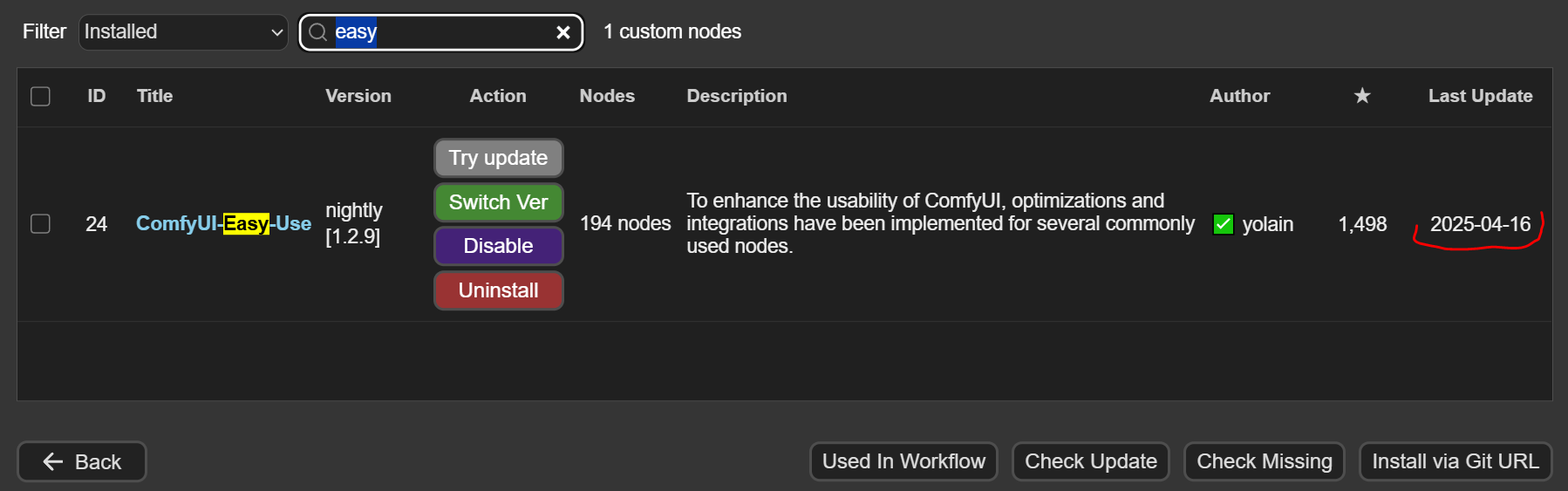Disable the ComfyUI-Easy-Use node pack
1568x491 pixels.
[498, 246]
